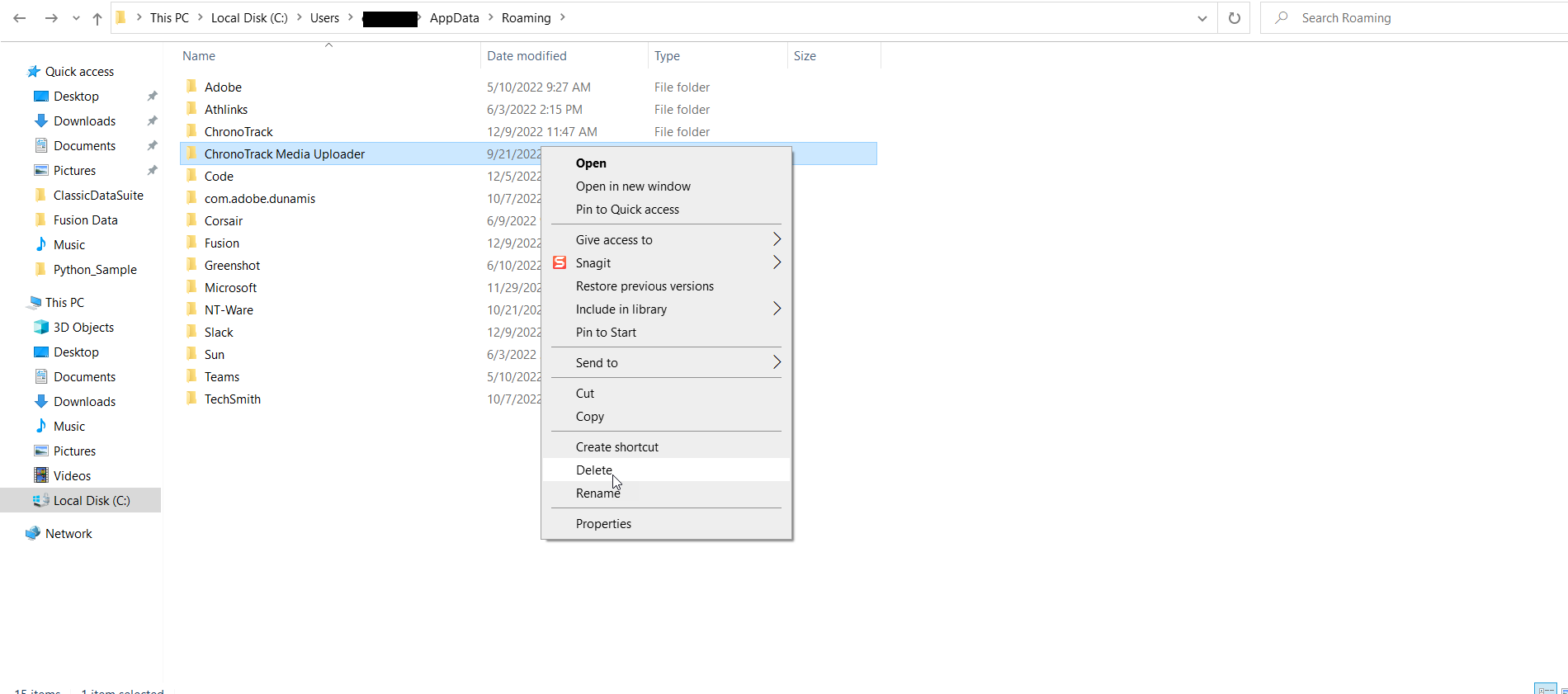The width and height of the screenshot is (1568, 694).
Task: Select the Adobe folder icon
Action: pyautogui.click(x=191, y=87)
